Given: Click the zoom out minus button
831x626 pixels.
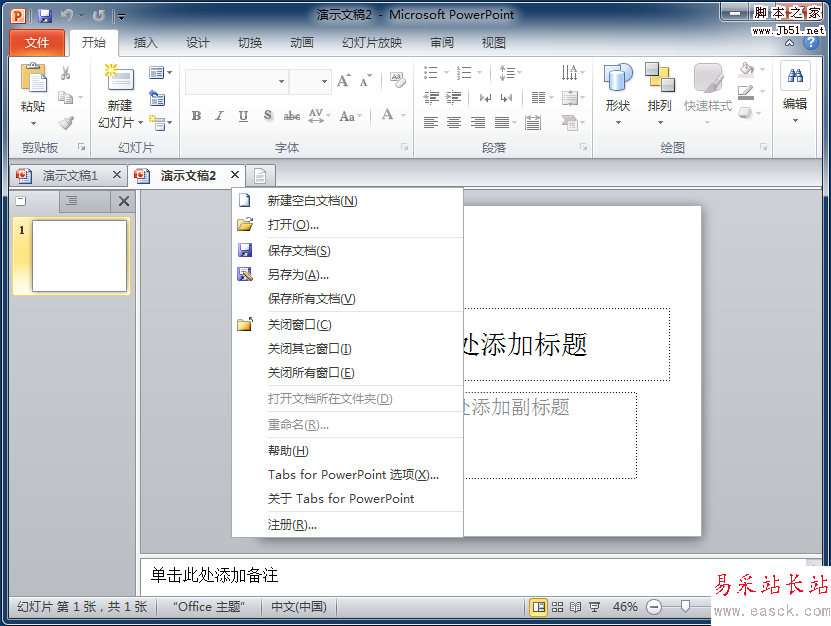Looking at the screenshot, I should [x=654, y=607].
